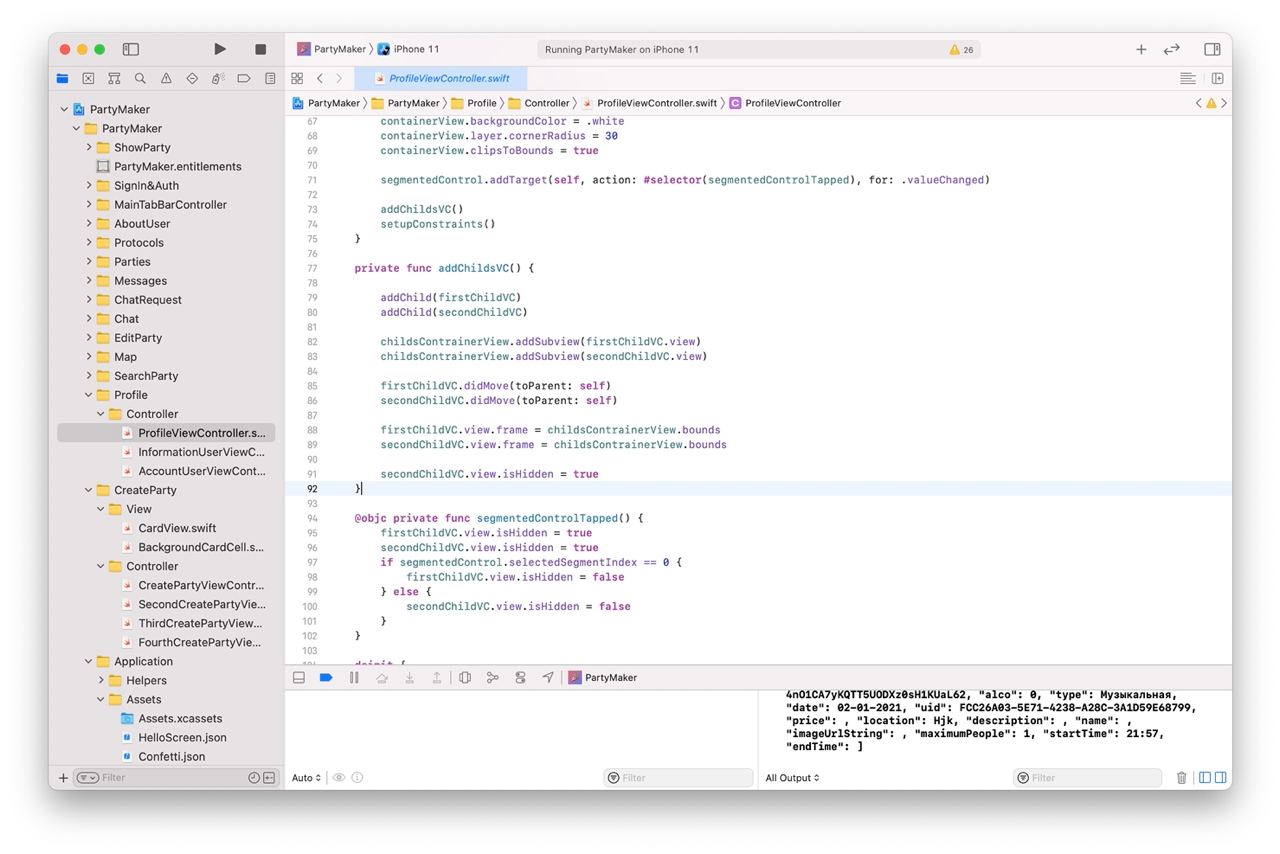Click the Simulate Location arrow icon
The width and height of the screenshot is (1280, 854).
pyautogui.click(x=548, y=677)
